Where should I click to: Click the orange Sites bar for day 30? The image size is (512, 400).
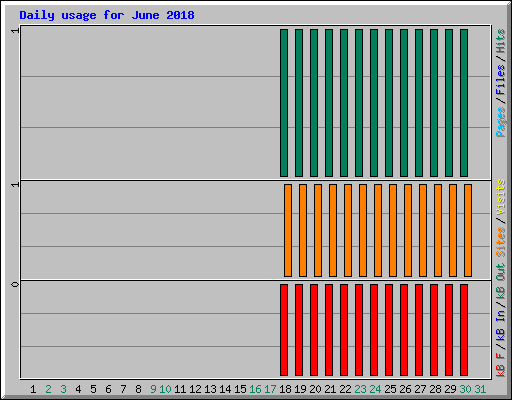[x=468, y=230]
